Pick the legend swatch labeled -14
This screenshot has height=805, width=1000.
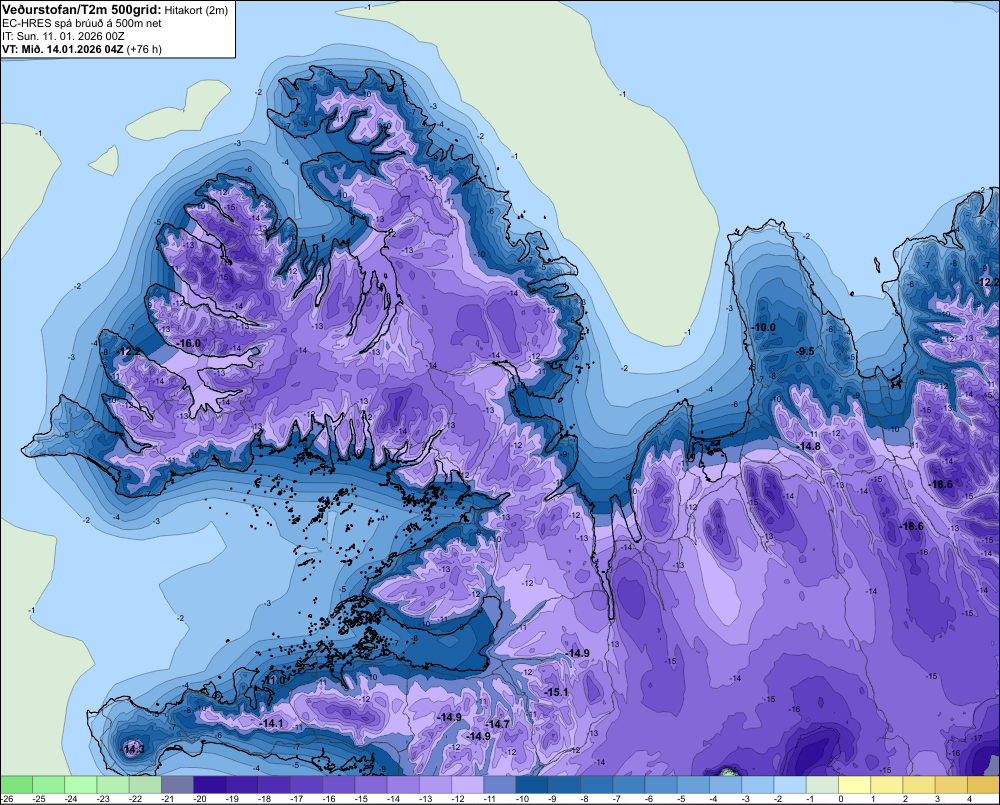(403, 784)
